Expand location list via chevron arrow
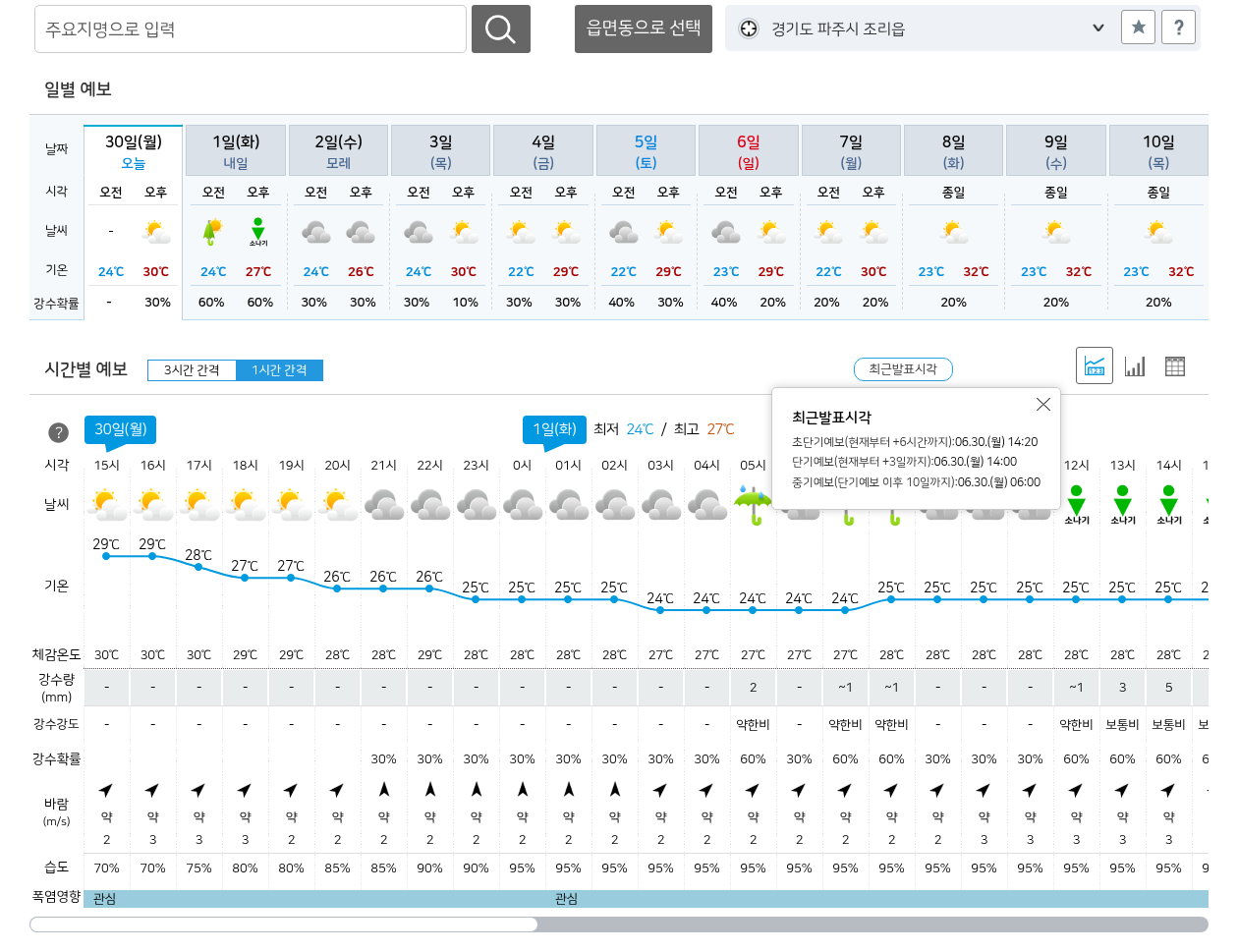Screen dimensions: 1238x952 [1098, 28]
